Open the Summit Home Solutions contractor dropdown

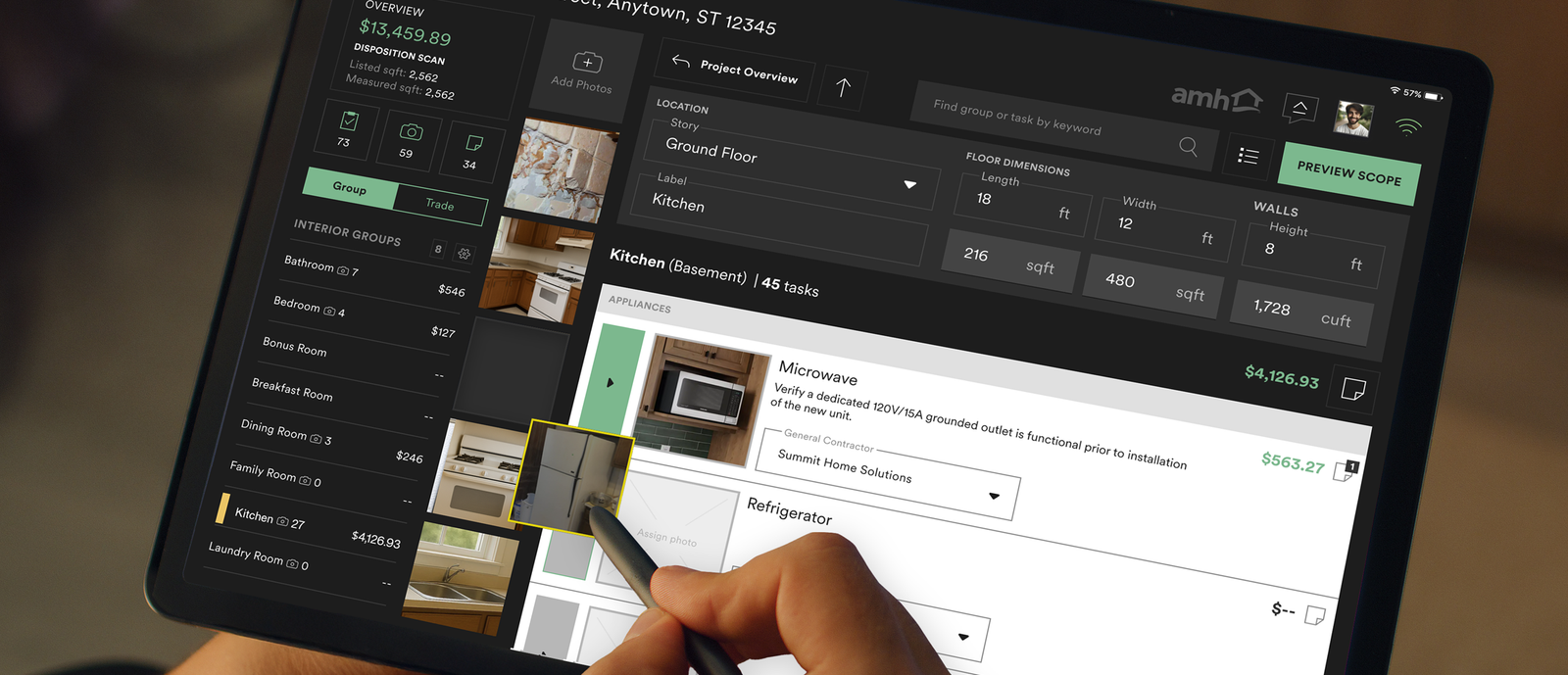[889, 472]
